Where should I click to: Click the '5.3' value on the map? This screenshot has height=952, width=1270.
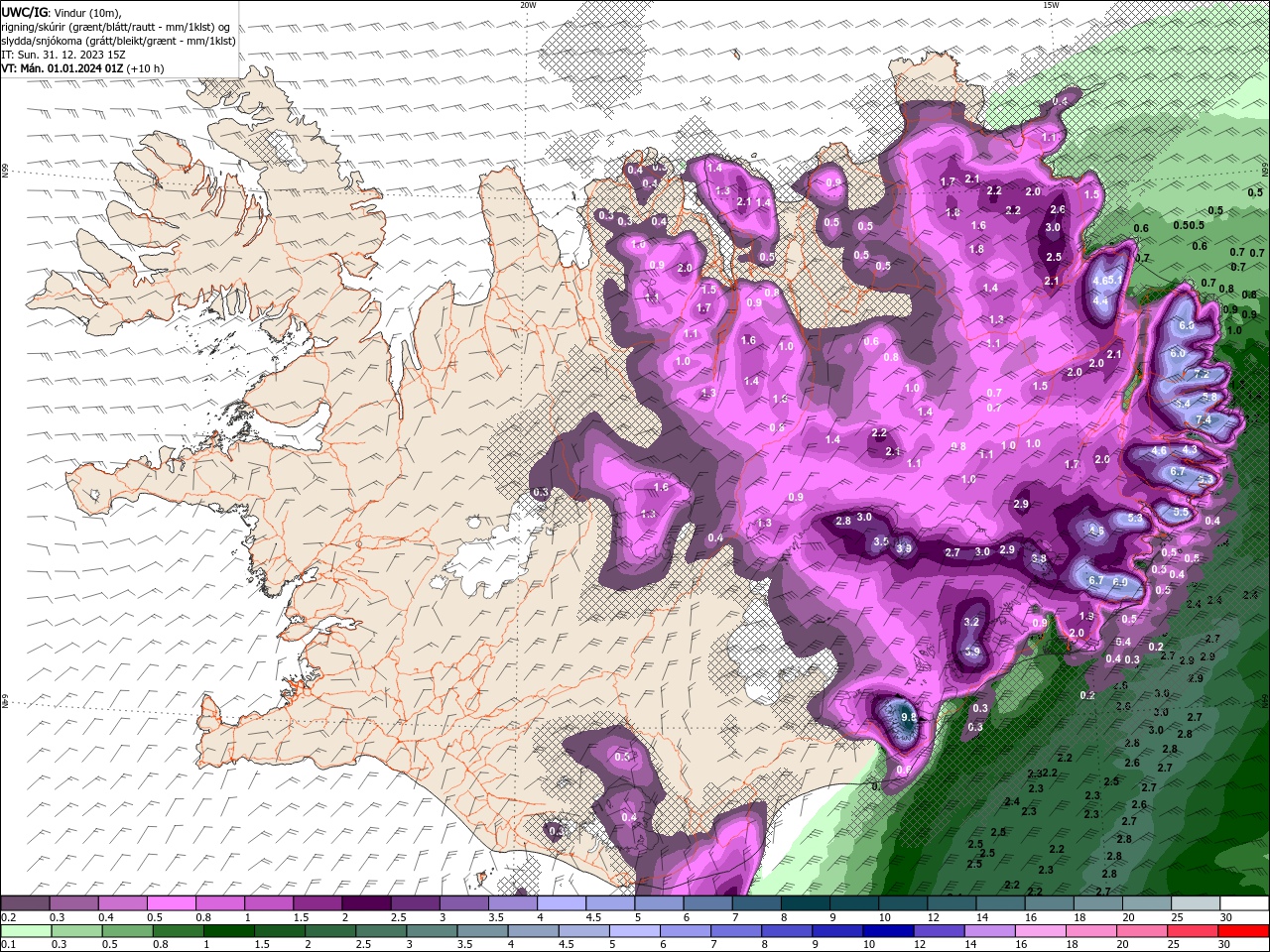[x=1136, y=519]
